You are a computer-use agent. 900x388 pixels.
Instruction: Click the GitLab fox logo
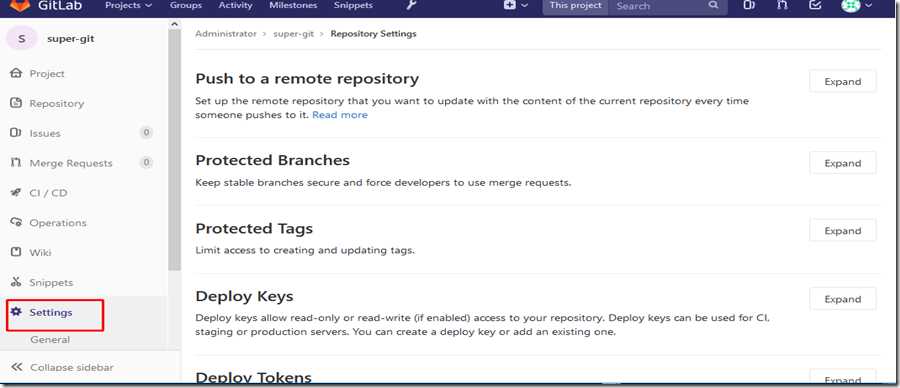20,5
